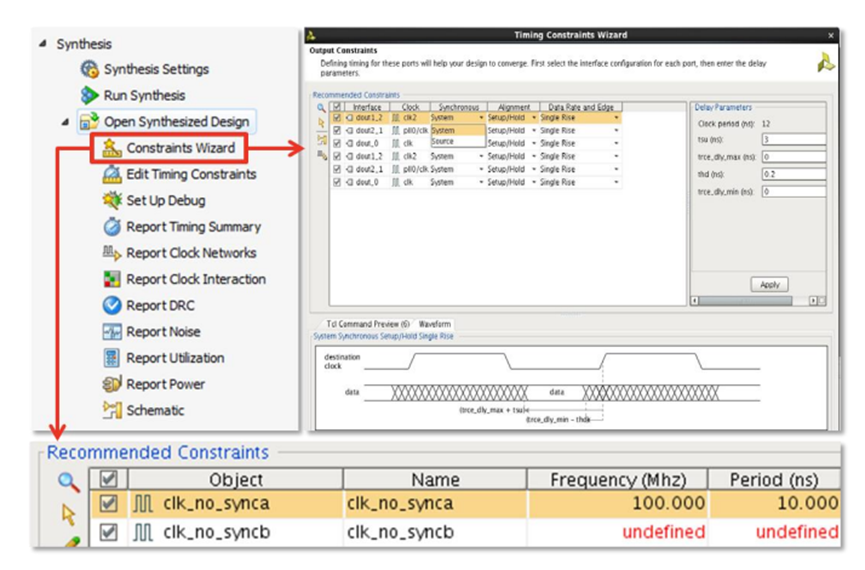Viewport: 865px width, 570px height.
Task: Uncheck the clk_no_synca clock checkbox
Action: click(109, 504)
